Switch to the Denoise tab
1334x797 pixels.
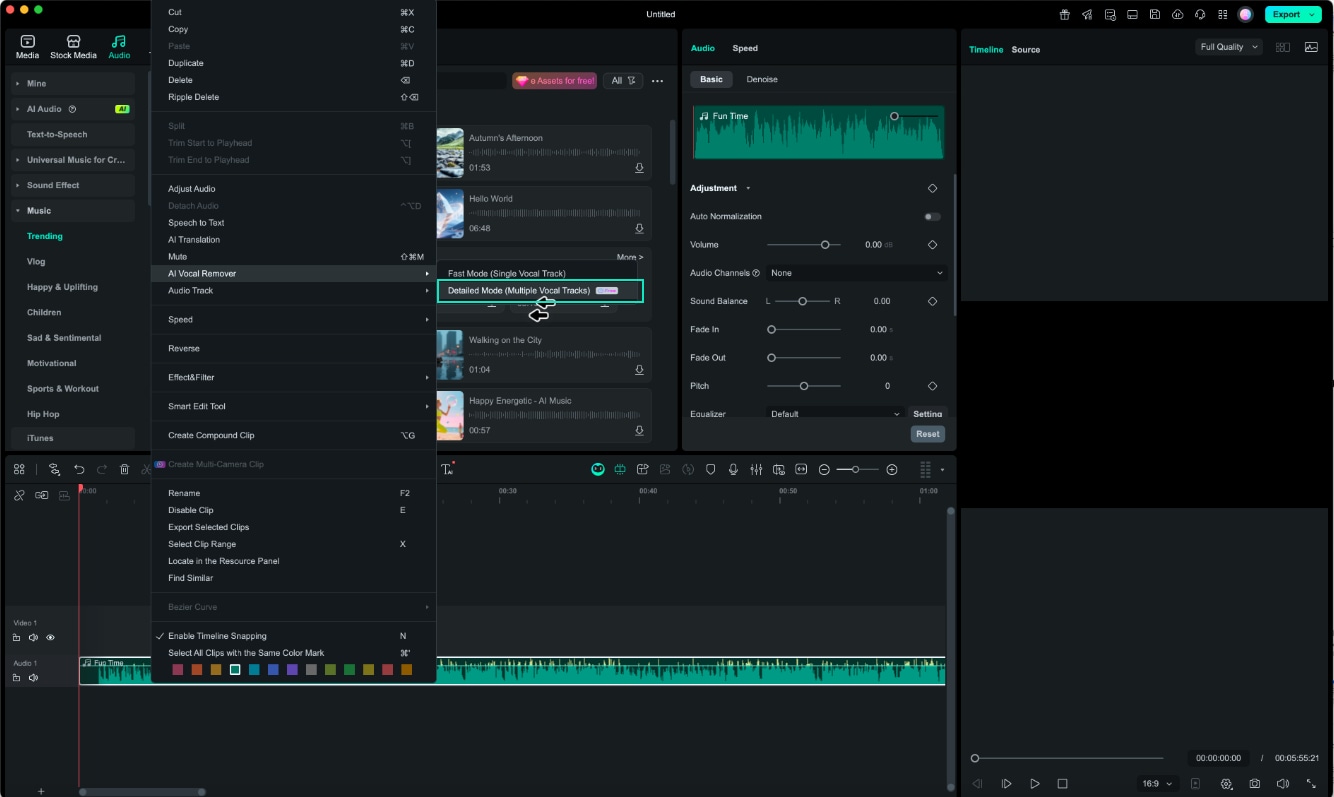tap(761, 79)
